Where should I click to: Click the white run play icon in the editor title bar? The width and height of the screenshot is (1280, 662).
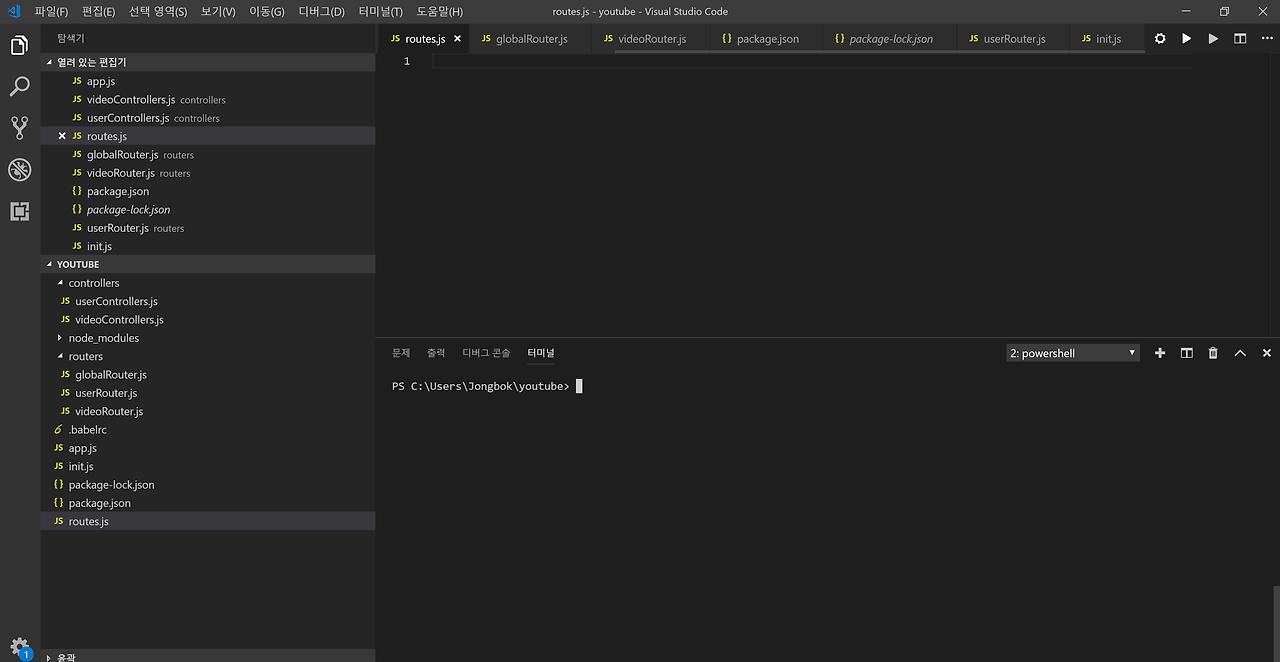1186,38
